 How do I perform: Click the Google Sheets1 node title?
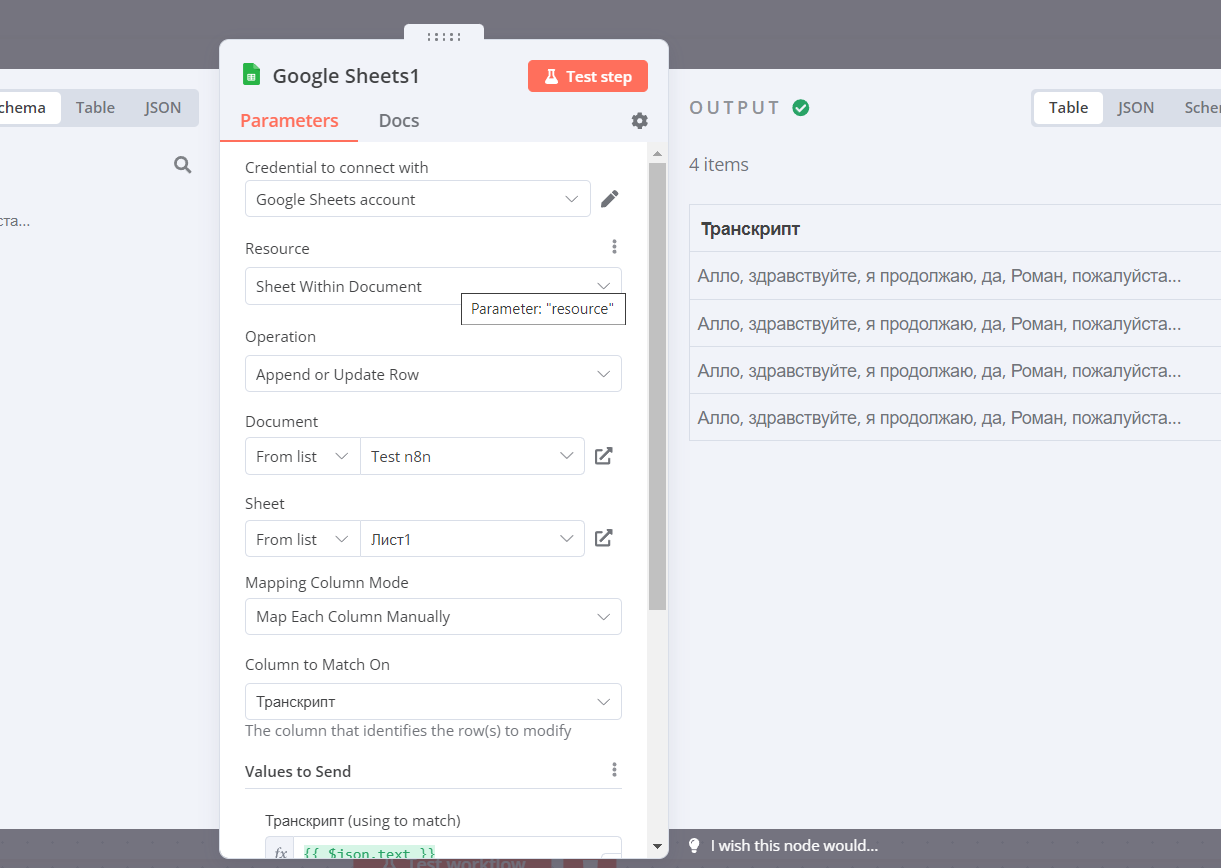(346, 76)
